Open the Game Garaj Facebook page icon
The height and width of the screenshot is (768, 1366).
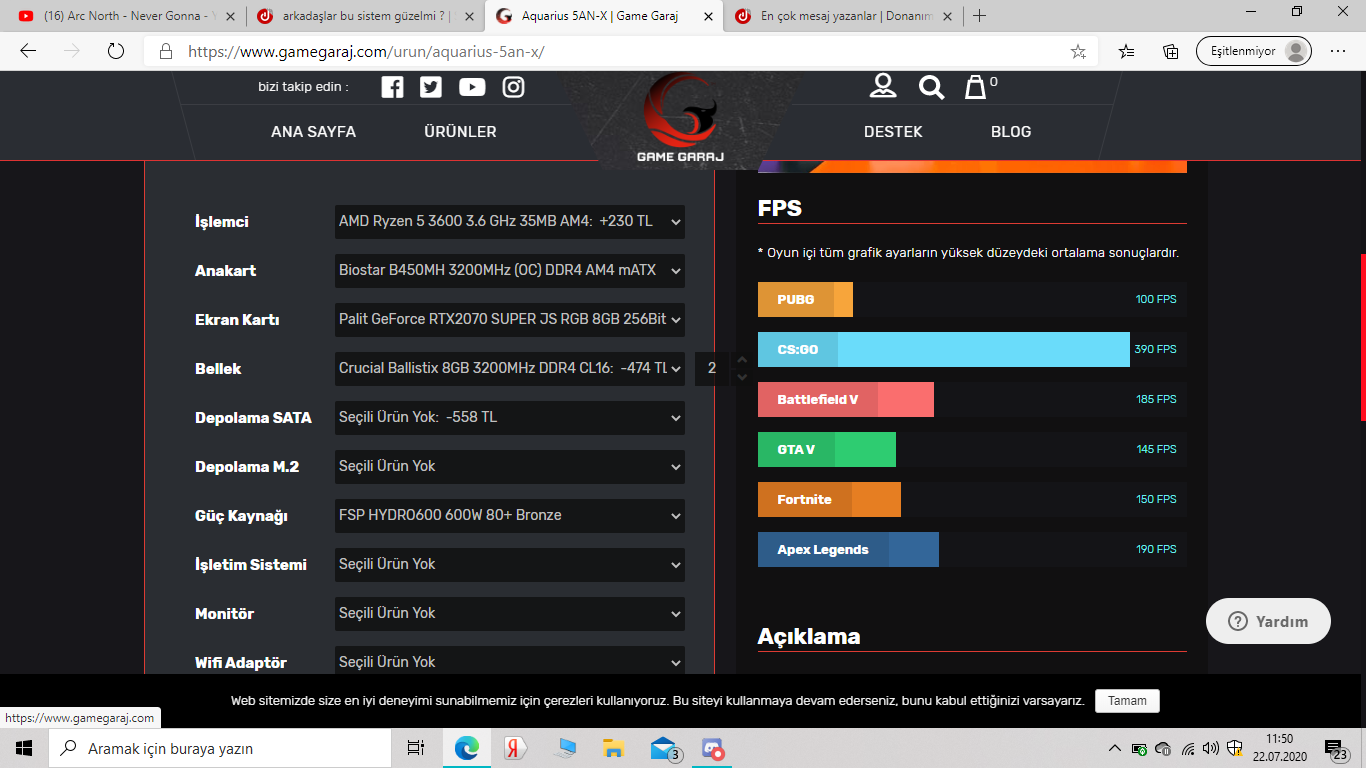coord(393,87)
